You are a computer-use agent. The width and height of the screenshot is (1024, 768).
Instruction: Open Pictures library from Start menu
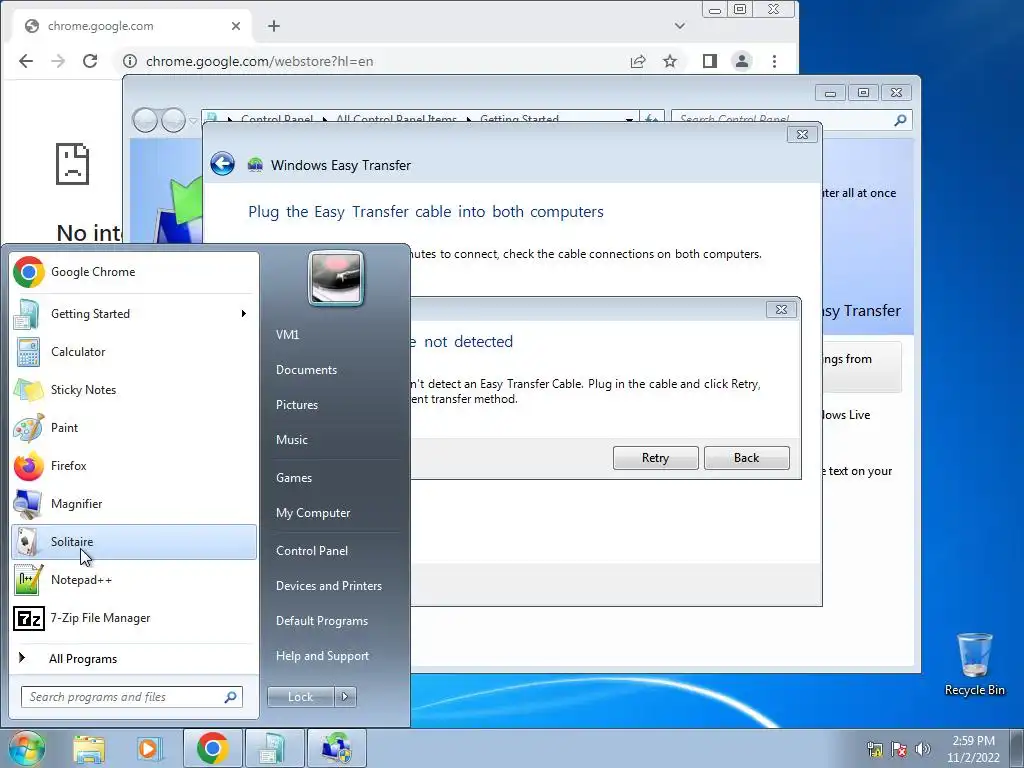pyautogui.click(x=296, y=405)
